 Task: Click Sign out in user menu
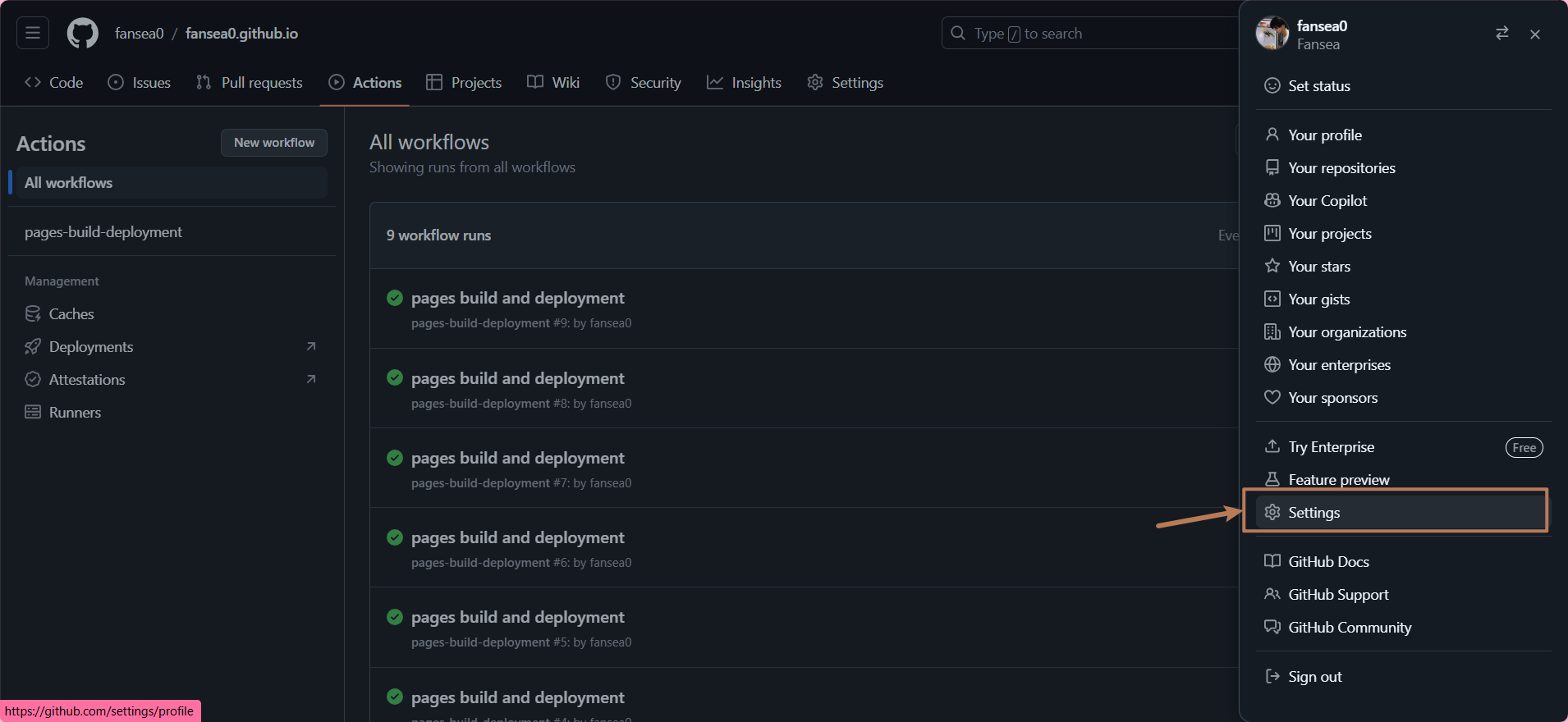click(1314, 677)
